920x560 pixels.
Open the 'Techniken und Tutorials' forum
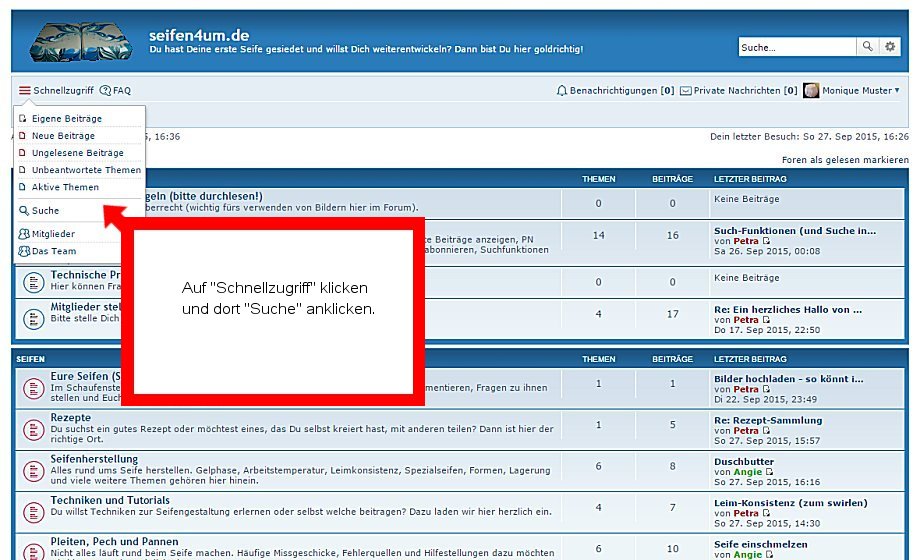tap(110, 500)
